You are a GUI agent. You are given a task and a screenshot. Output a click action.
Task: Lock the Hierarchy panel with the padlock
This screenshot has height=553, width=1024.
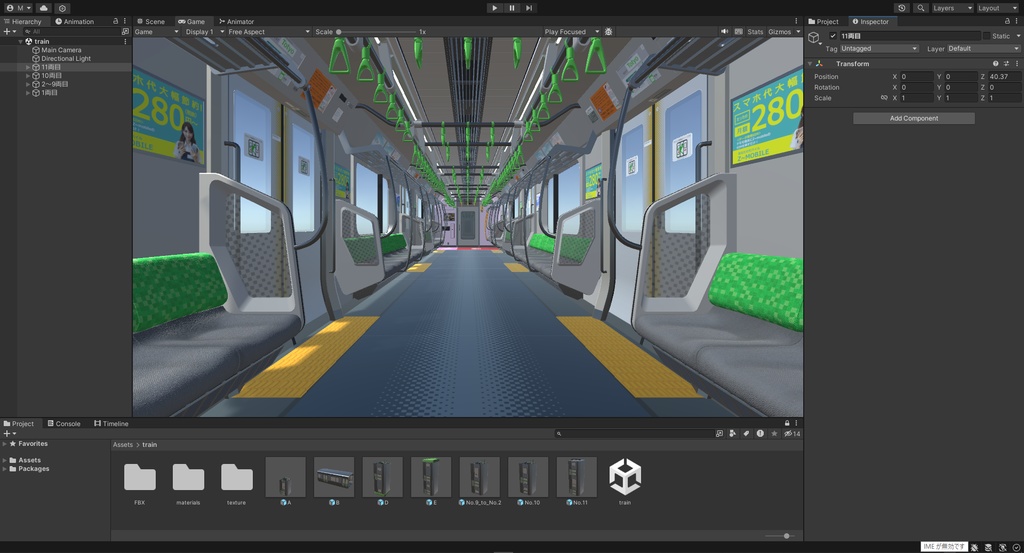[116, 21]
